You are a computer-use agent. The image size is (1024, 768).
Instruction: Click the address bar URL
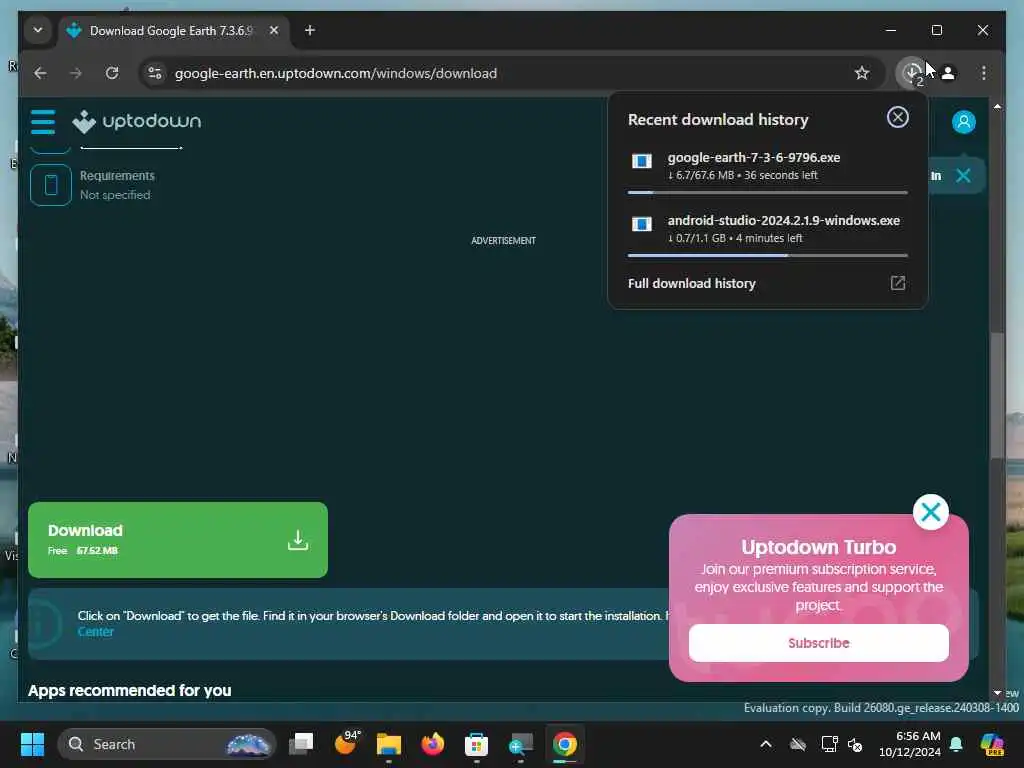[x=336, y=73]
